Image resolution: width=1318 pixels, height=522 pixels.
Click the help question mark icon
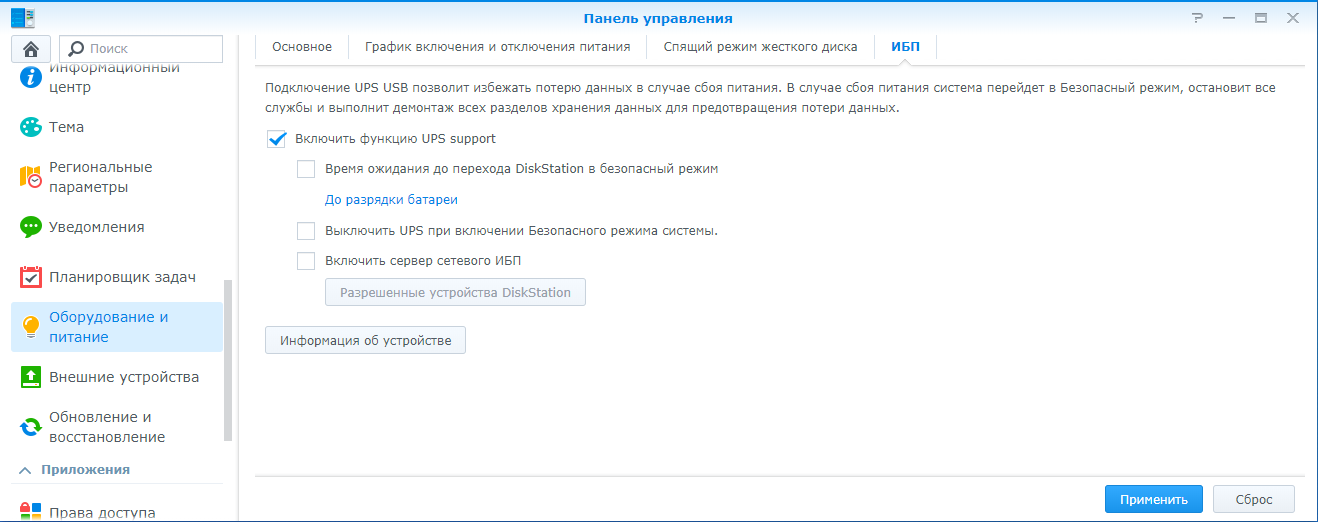click(1197, 18)
